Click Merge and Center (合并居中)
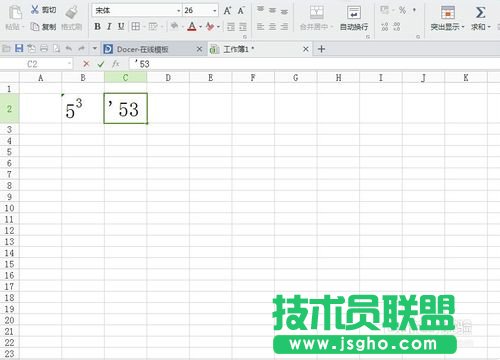Image resolution: width=500 pixels, height=360 pixels. pyautogui.click(x=317, y=18)
